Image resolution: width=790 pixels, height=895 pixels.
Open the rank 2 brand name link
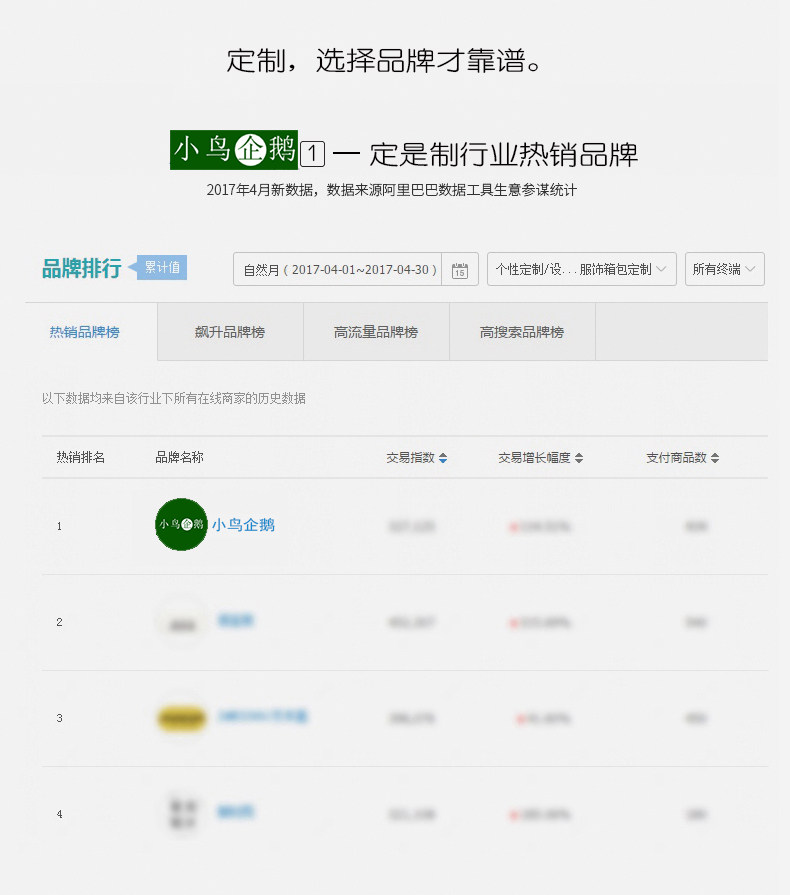[x=235, y=620]
